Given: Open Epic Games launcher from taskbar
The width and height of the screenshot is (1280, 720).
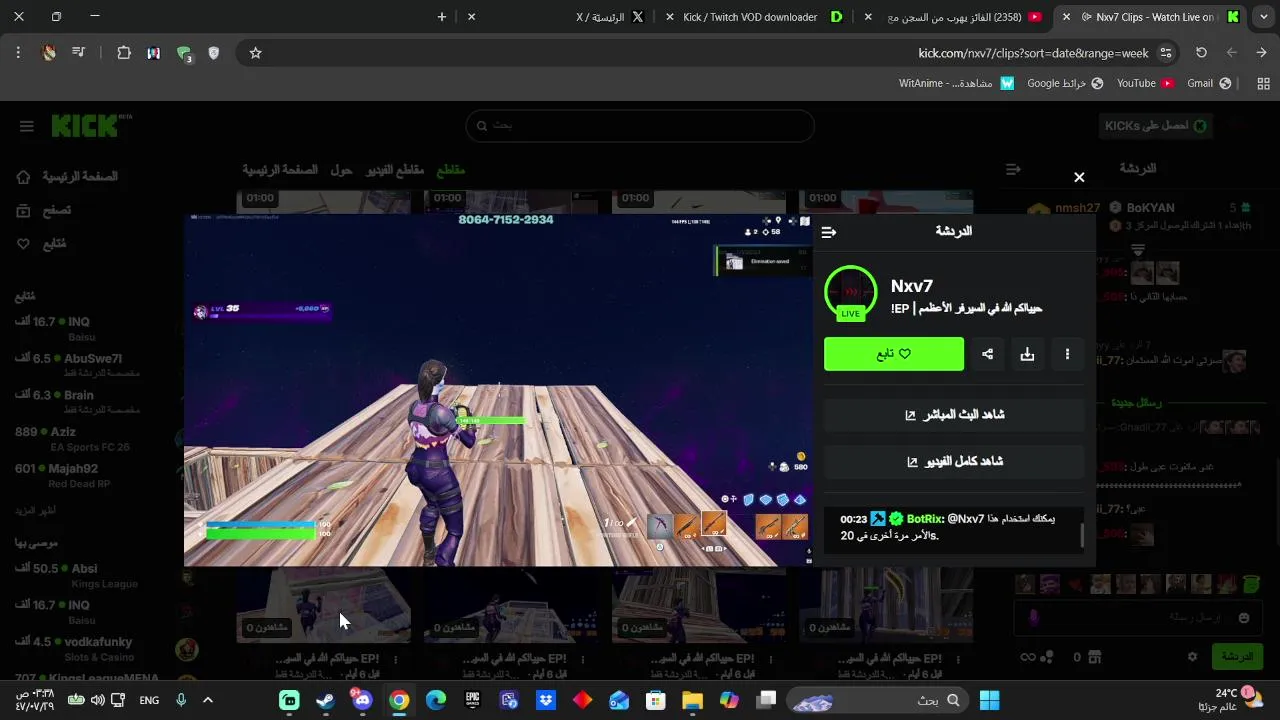Looking at the screenshot, I should click(x=472, y=700).
